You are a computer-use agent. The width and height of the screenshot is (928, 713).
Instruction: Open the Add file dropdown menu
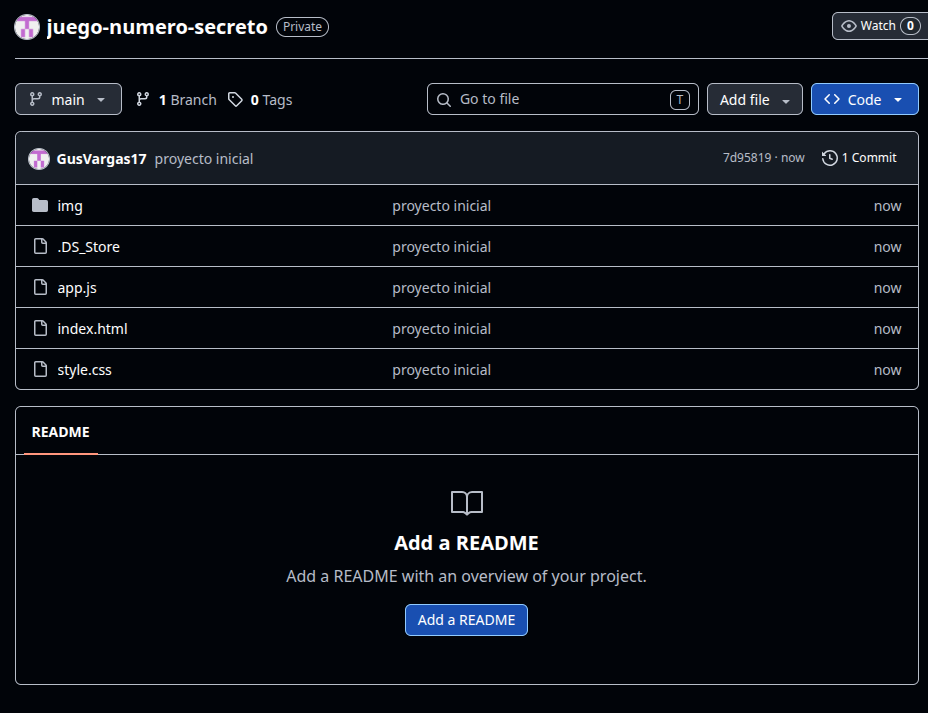coord(755,99)
